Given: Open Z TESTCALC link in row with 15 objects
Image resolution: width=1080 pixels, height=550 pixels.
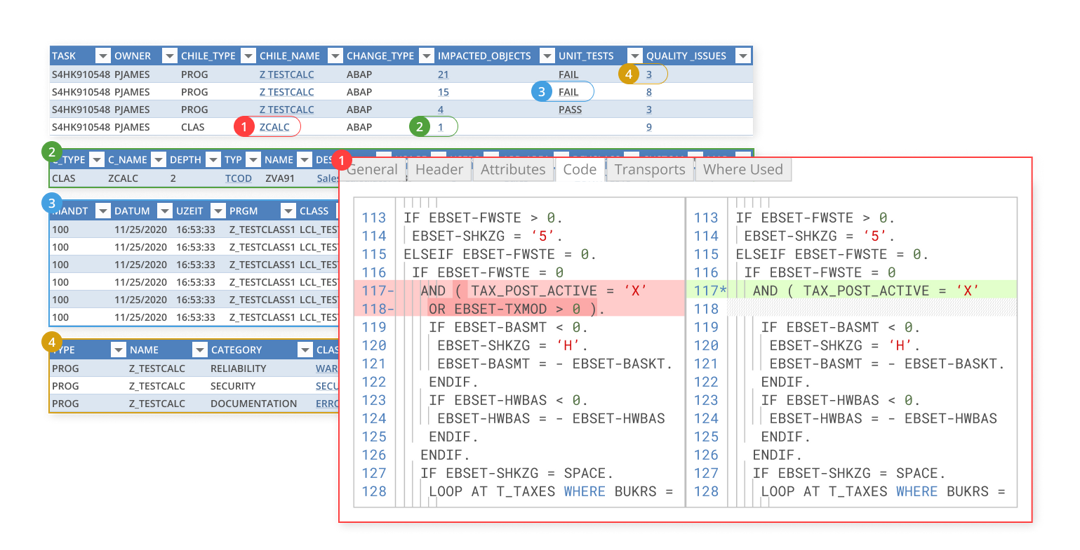Looking at the screenshot, I should [287, 92].
